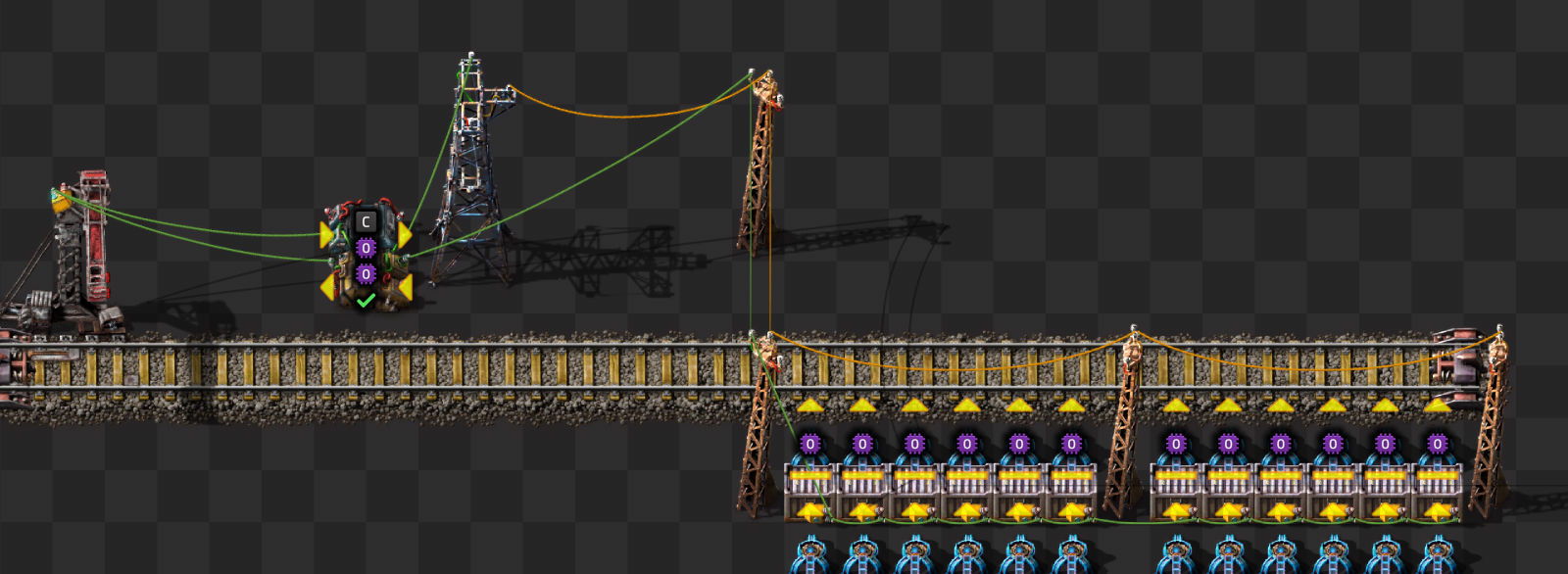
Task: Click the tenth purple 0 icon above the chests
Action: click(1333, 444)
